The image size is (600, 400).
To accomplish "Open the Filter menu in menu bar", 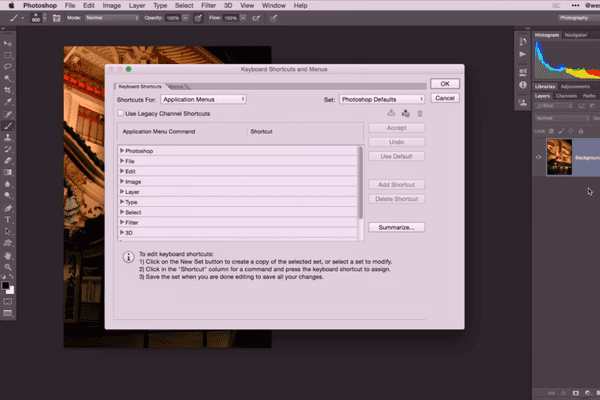I will coord(209,5).
